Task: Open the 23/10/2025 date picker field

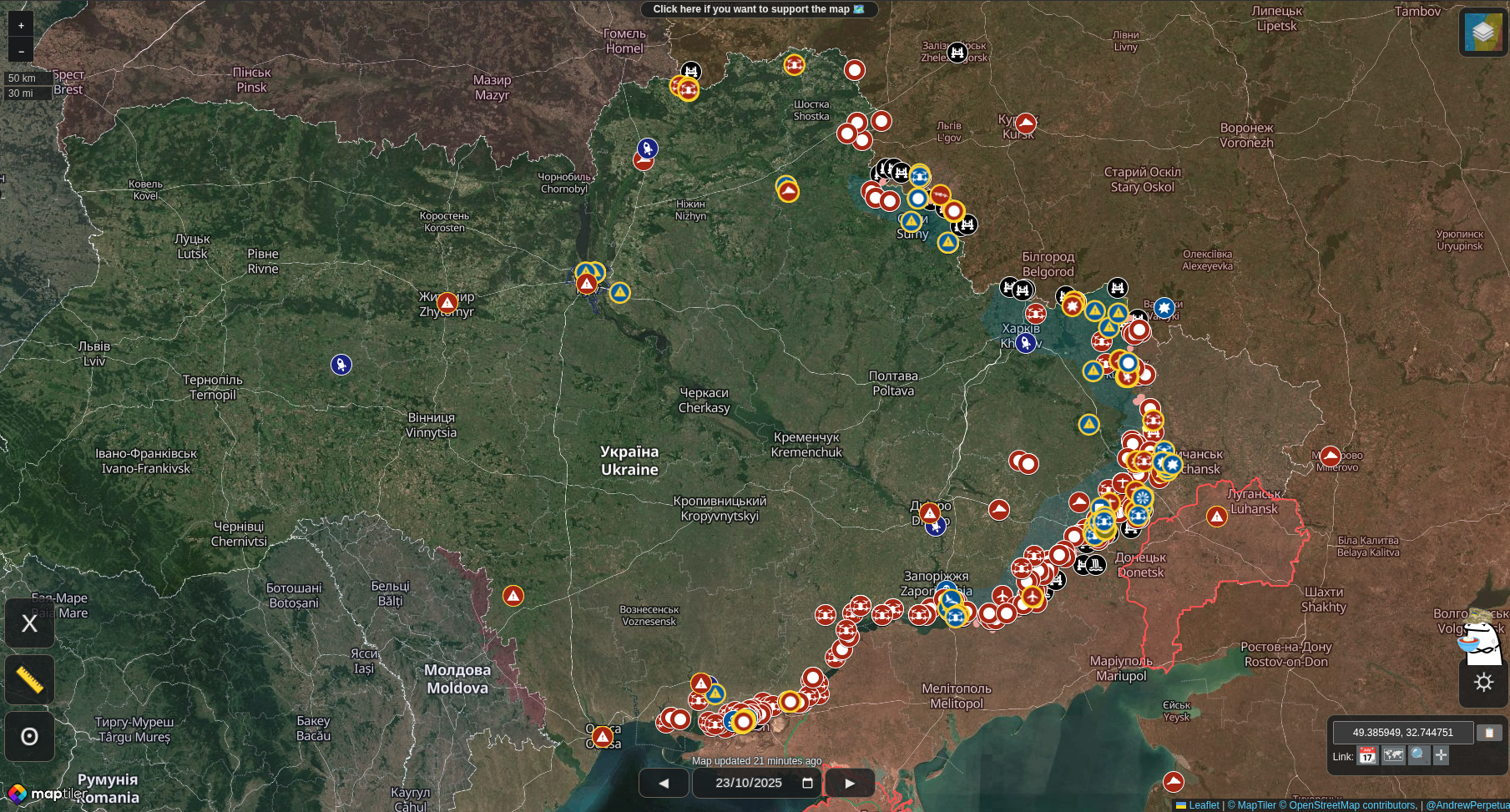Action: click(757, 783)
